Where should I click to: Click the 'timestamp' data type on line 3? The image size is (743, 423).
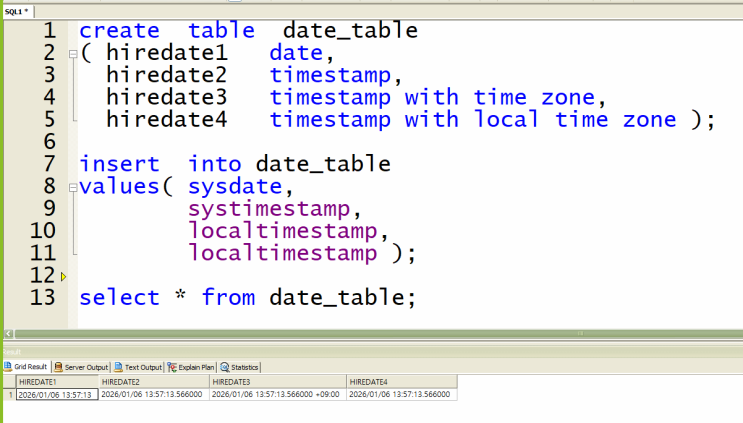pyautogui.click(x=330, y=76)
